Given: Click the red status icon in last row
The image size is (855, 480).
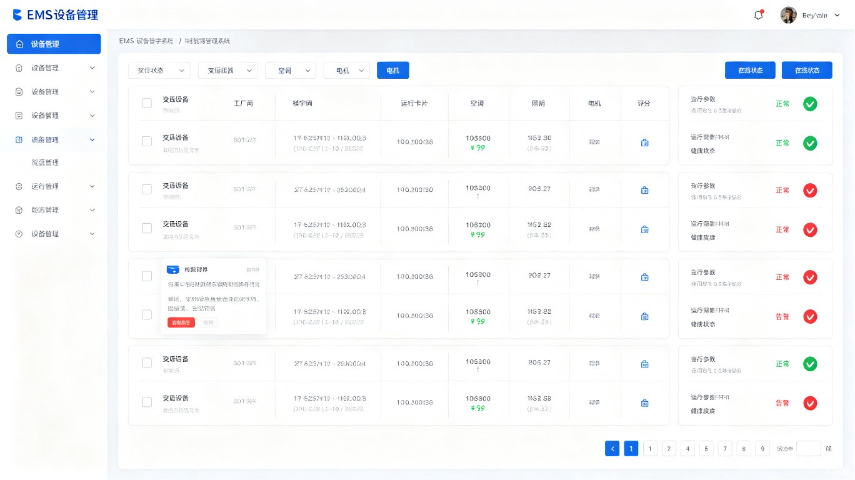Looking at the screenshot, I should coord(810,403).
